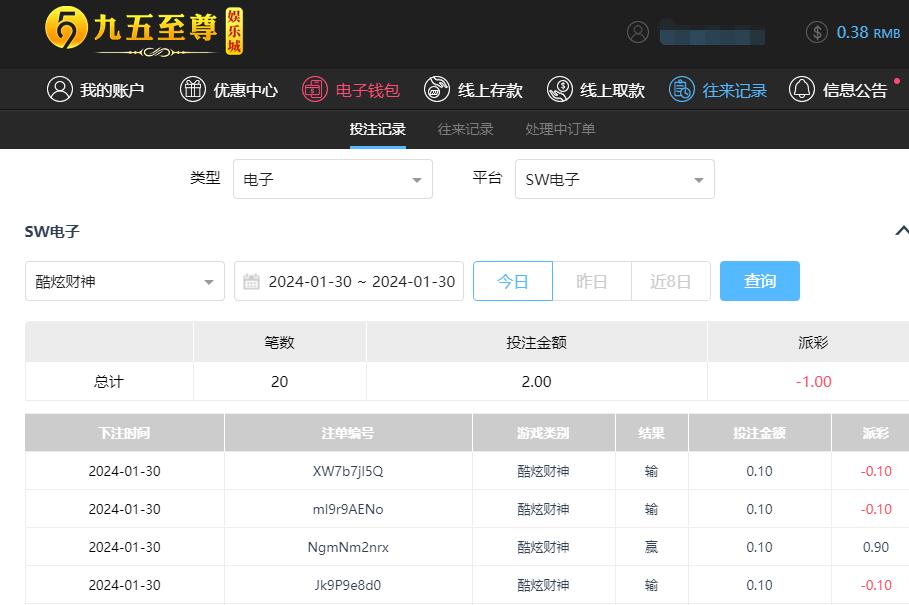The width and height of the screenshot is (909, 605).
Task: Click the dollar balance icon
Action: point(816,32)
